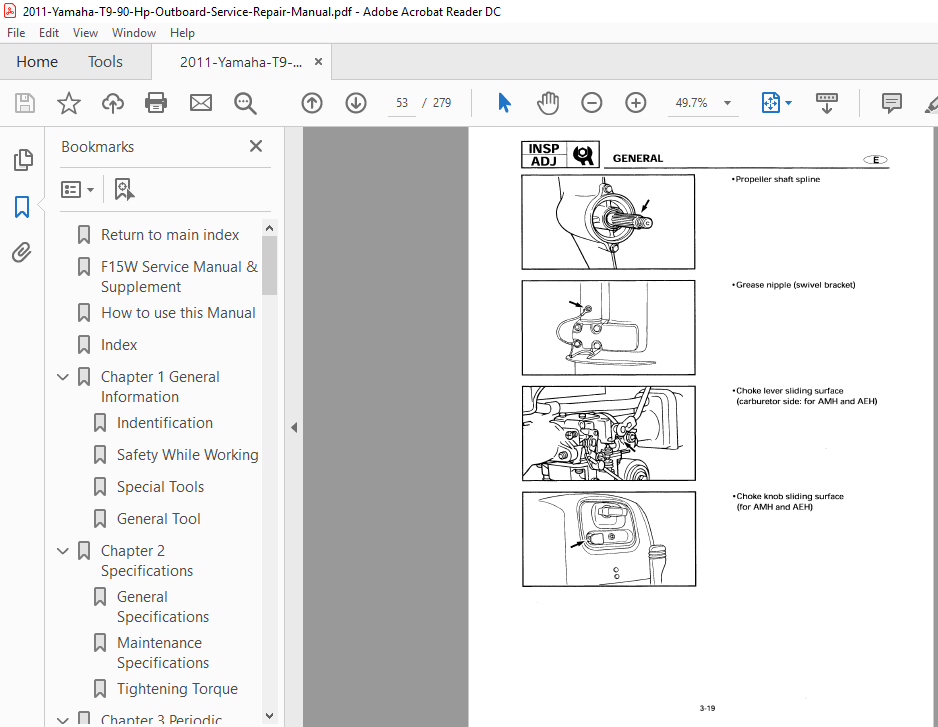Open Return to main index bookmark

tap(170, 235)
